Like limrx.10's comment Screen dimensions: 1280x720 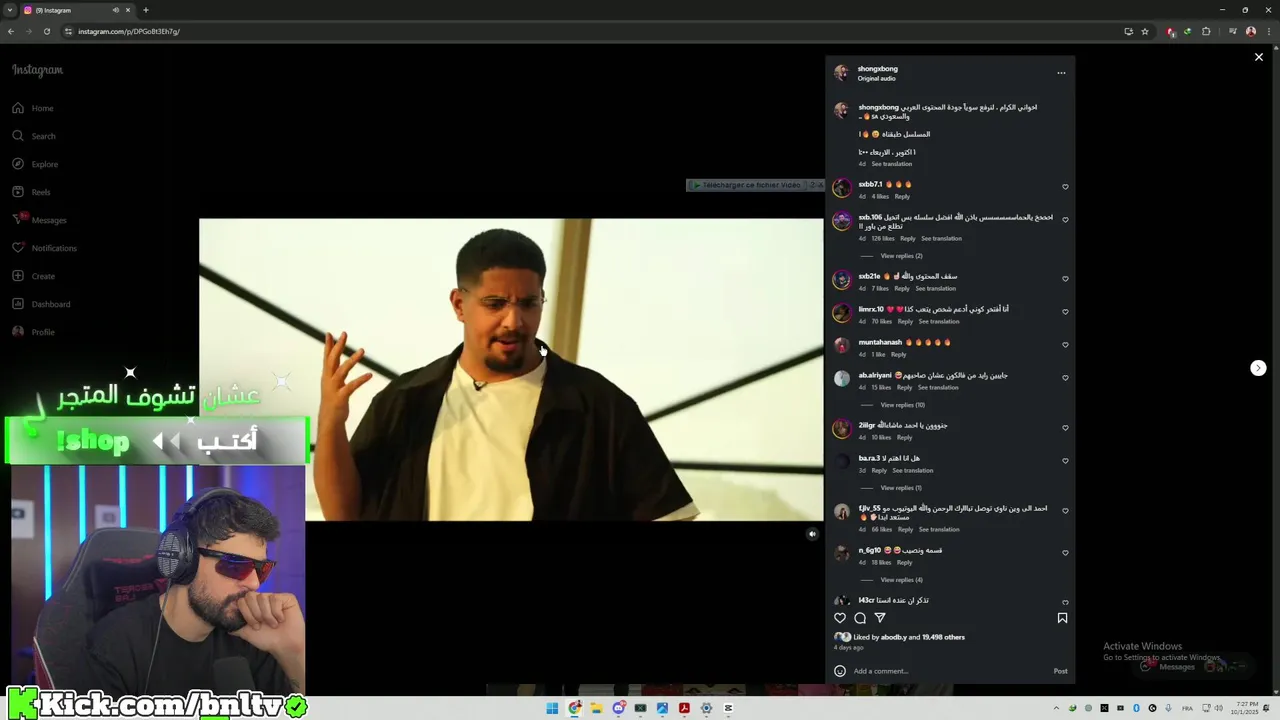(x=1065, y=312)
